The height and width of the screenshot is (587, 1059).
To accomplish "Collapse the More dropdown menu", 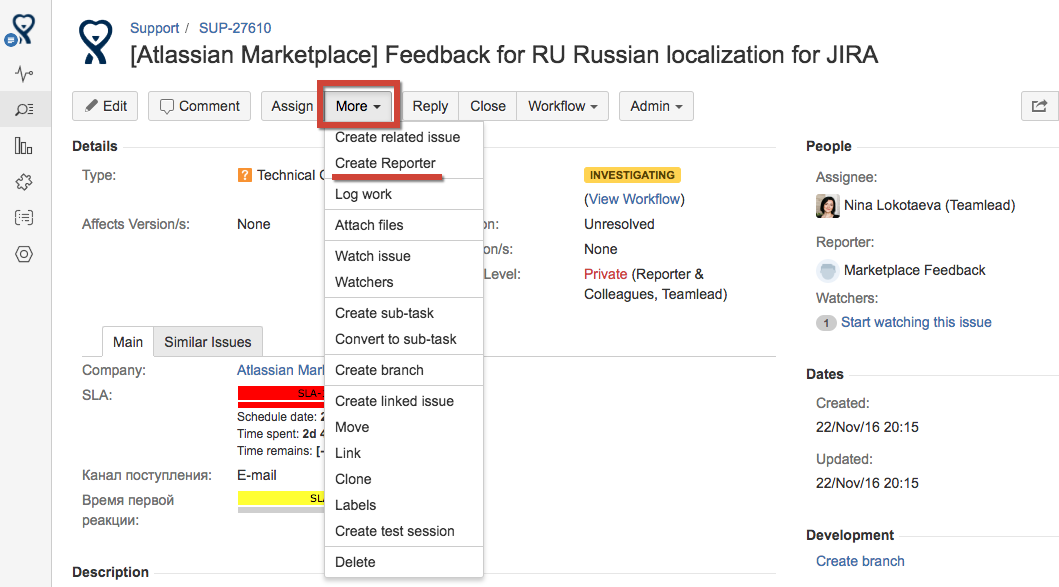I will [x=358, y=106].
